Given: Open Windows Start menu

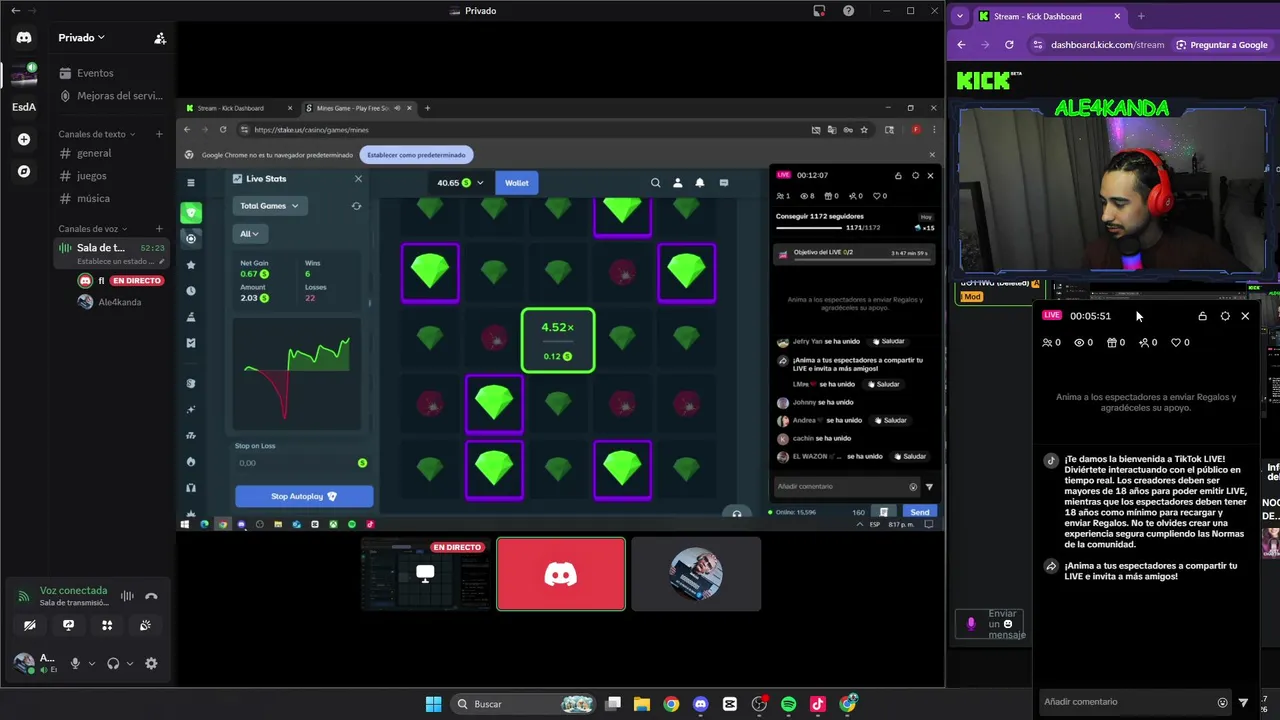Looking at the screenshot, I should pos(433,704).
